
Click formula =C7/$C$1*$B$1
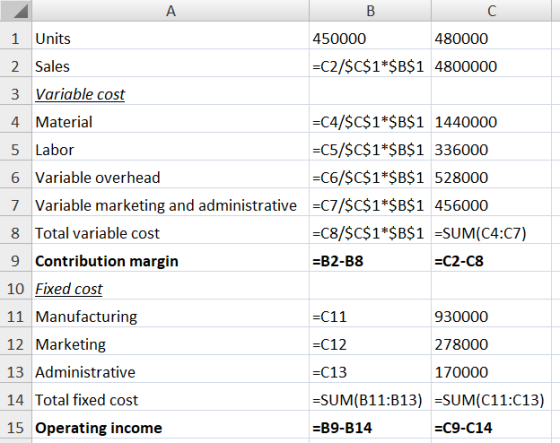click(368, 205)
